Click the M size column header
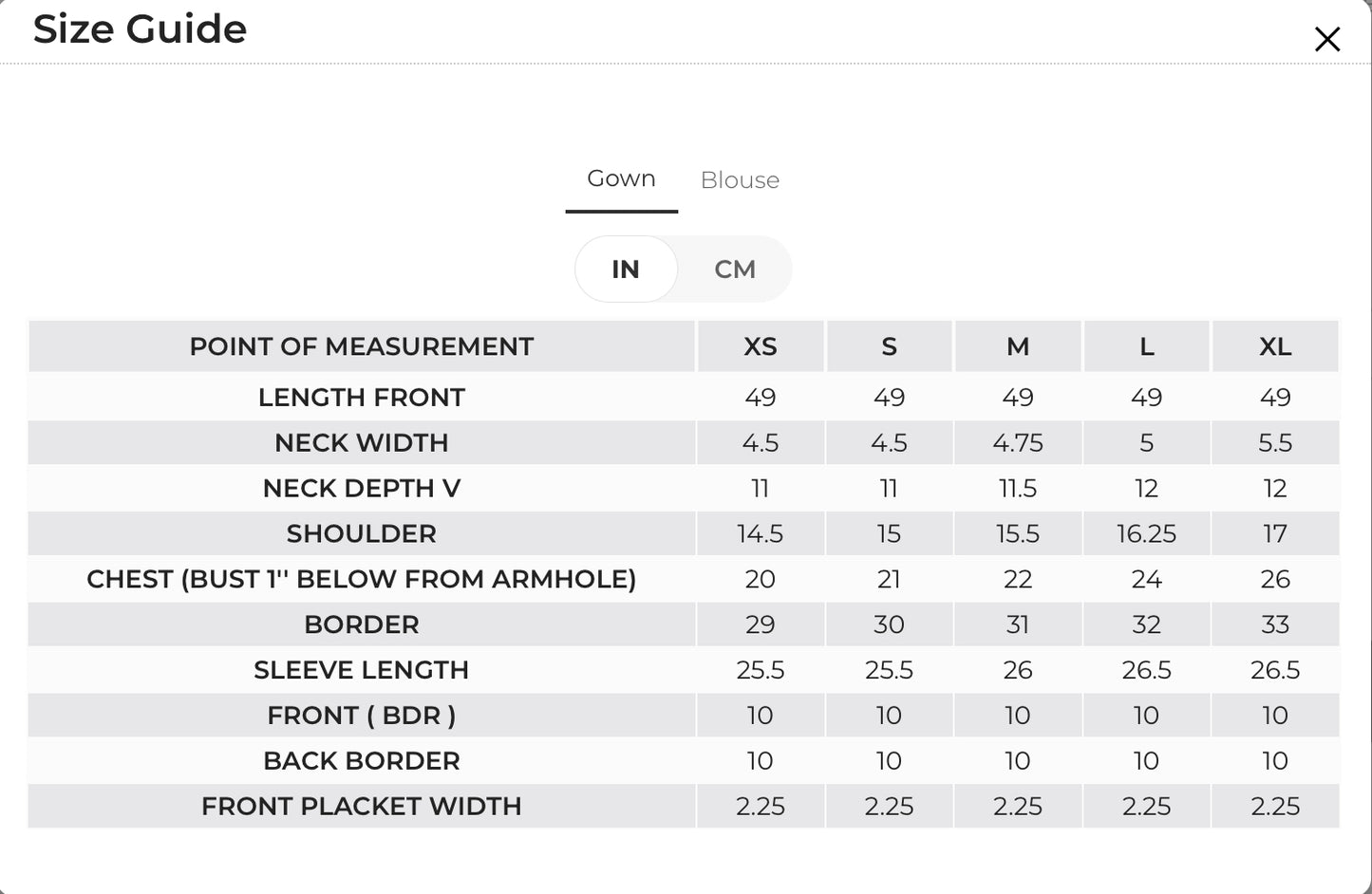1372x894 pixels. pos(1018,346)
